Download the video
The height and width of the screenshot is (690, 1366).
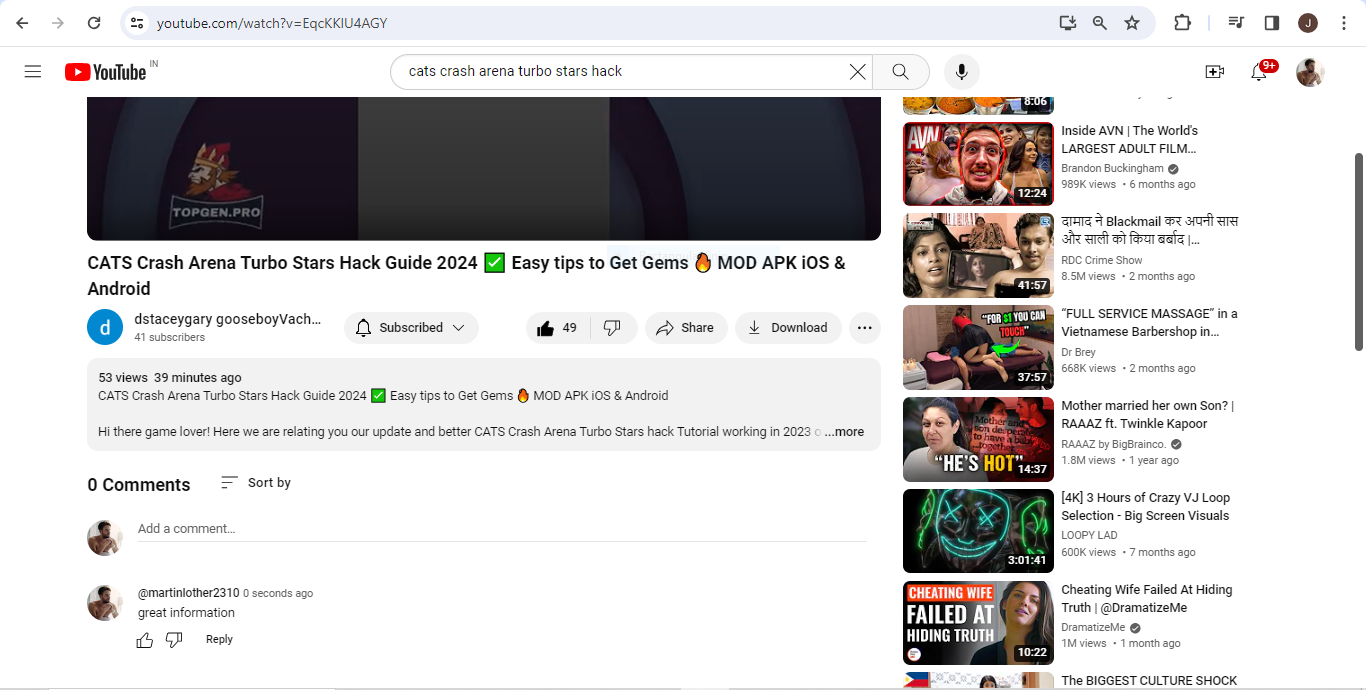(788, 328)
